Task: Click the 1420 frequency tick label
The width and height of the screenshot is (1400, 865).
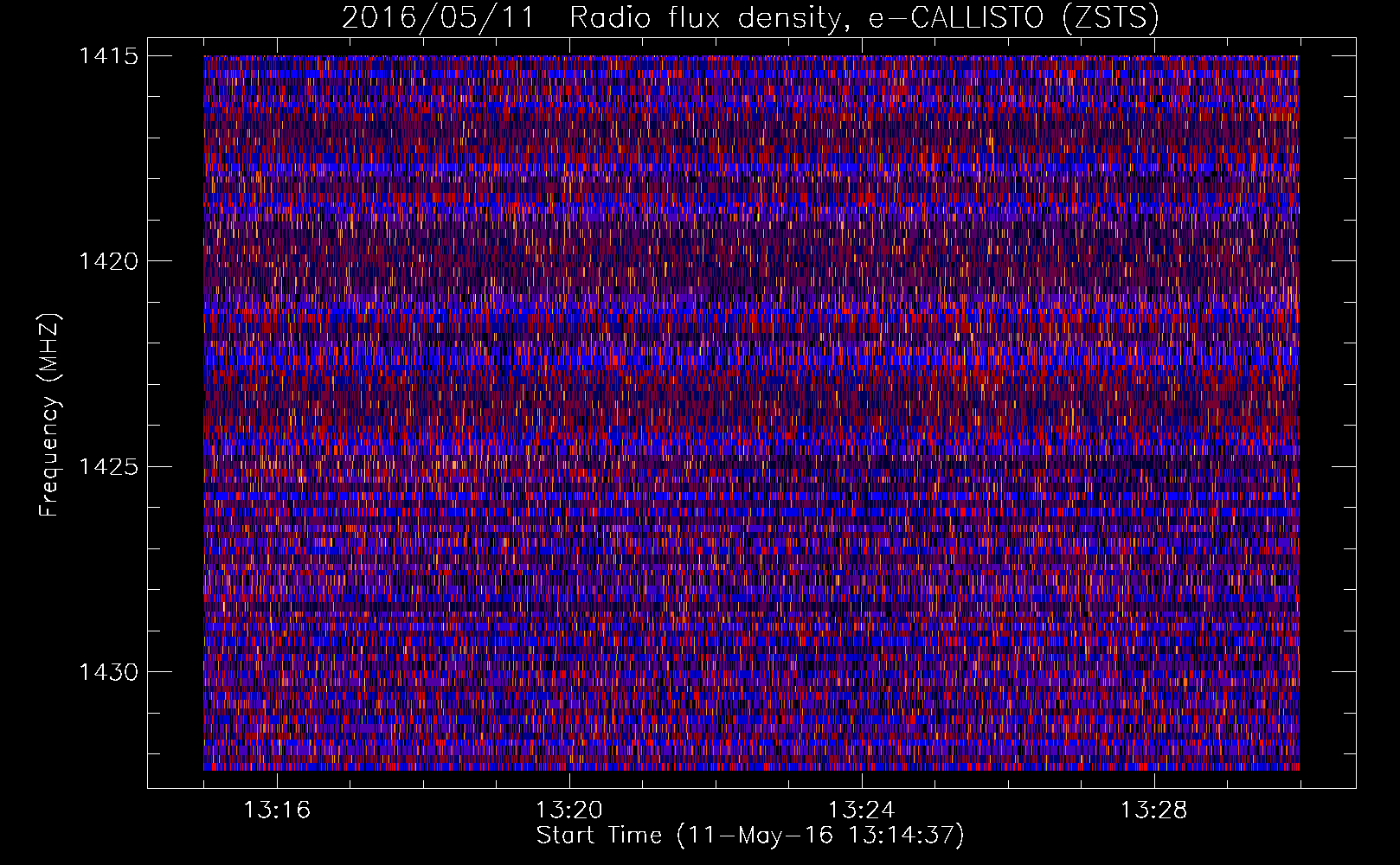Action: click(108, 261)
